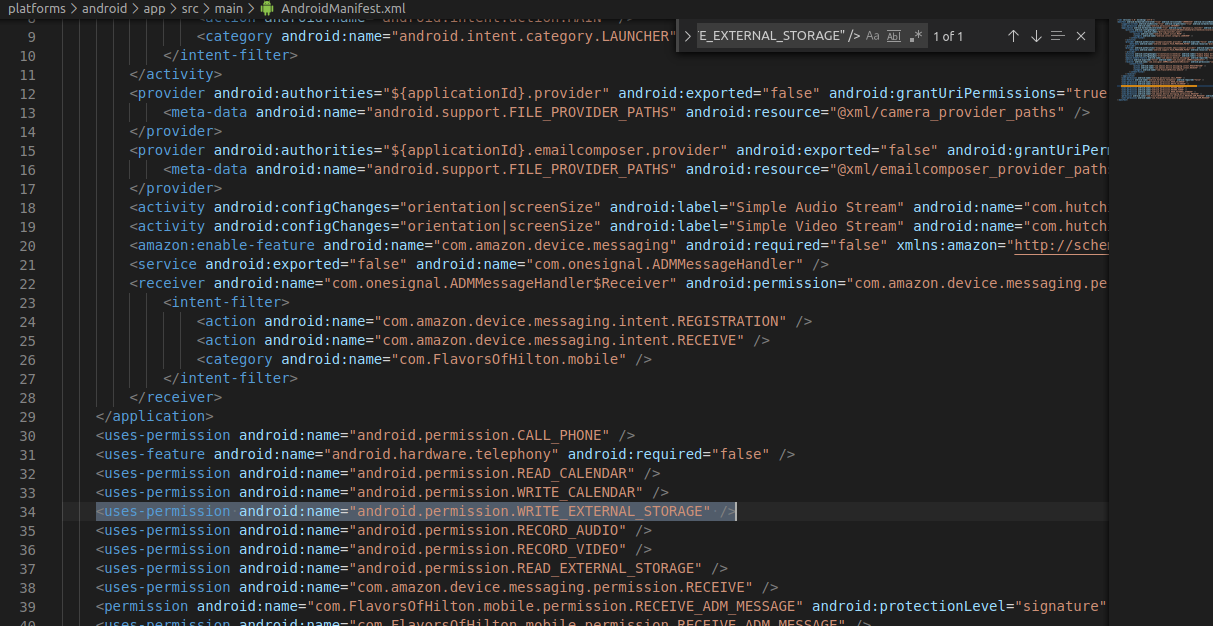The height and width of the screenshot is (626, 1213).
Task: Toggle Find in Selection icon
Action: click(1058, 36)
